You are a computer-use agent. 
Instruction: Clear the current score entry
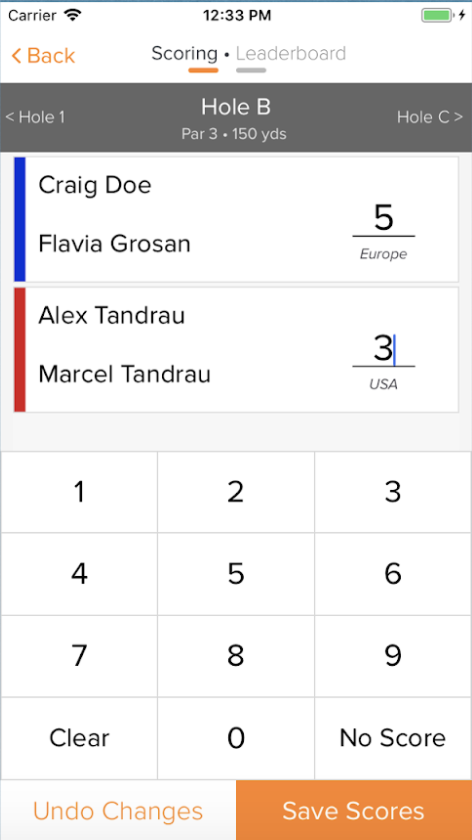[x=79, y=738]
